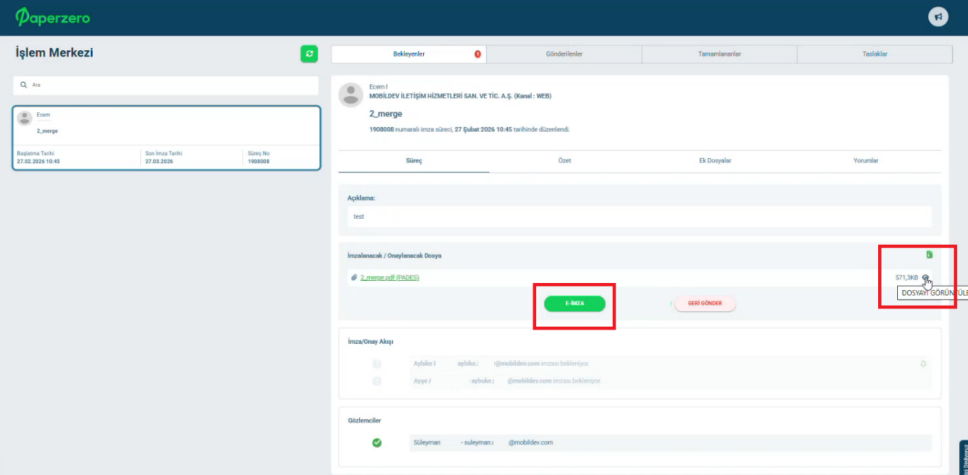Open the 2_merge.pdf file link
The width and height of the screenshot is (968, 475).
[x=389, y=277]
